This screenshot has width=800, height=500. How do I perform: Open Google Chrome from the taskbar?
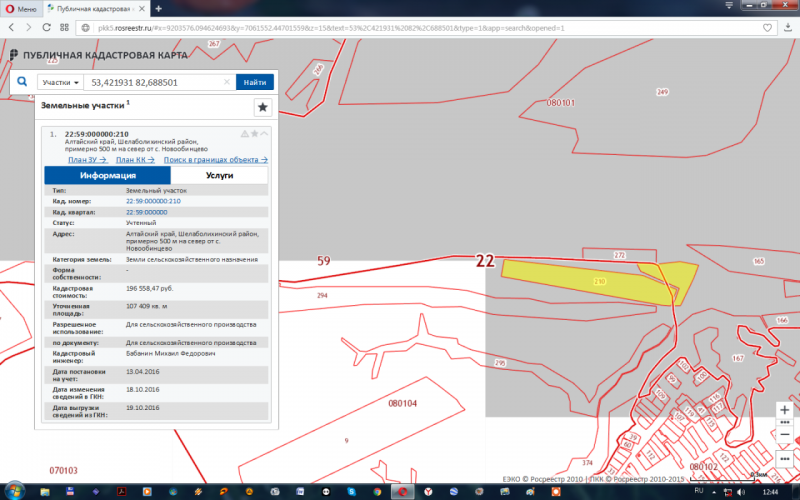point(377,492)
